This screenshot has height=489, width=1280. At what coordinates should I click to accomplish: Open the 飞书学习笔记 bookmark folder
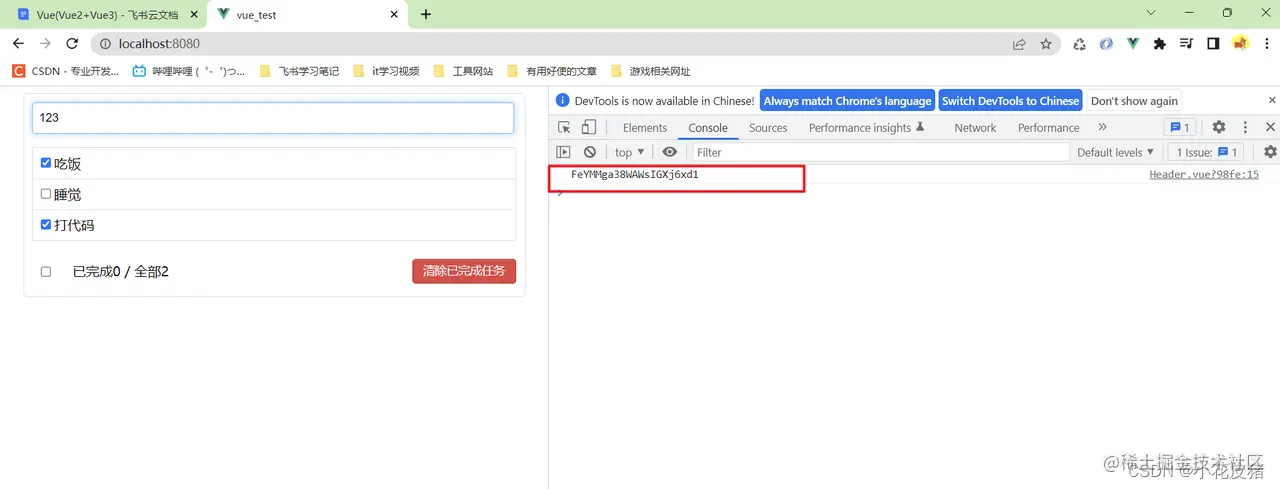point(298,71)
